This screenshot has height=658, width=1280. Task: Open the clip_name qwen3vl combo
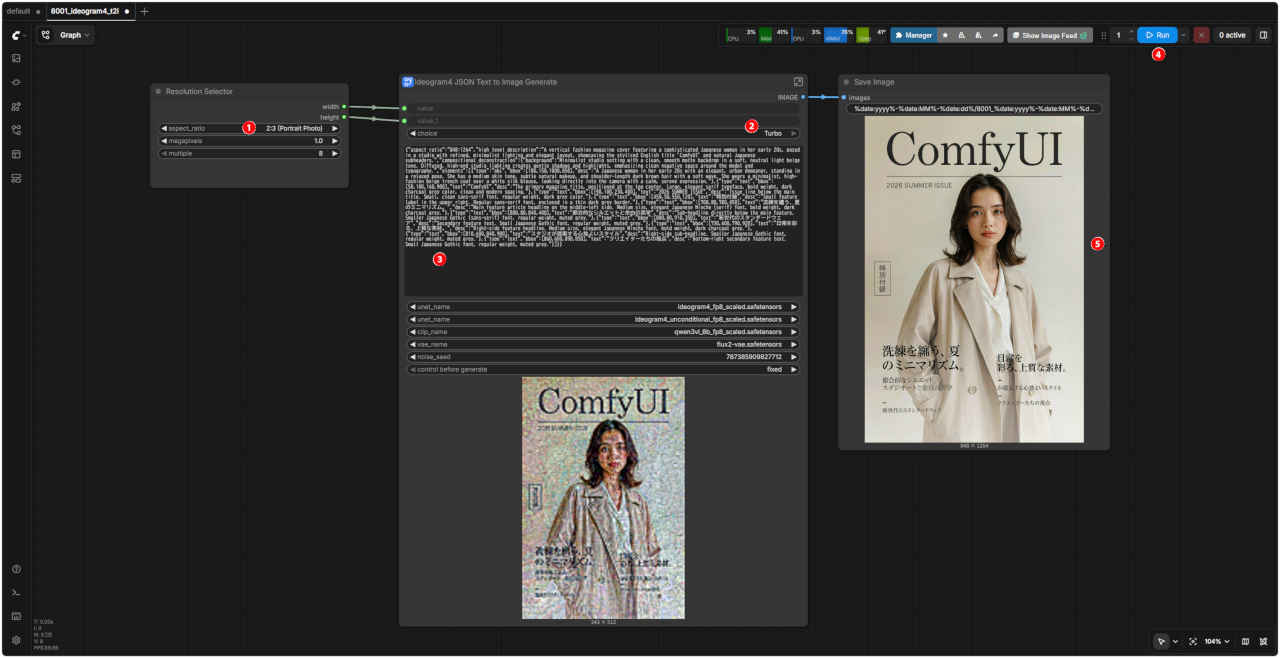(603, 332)
